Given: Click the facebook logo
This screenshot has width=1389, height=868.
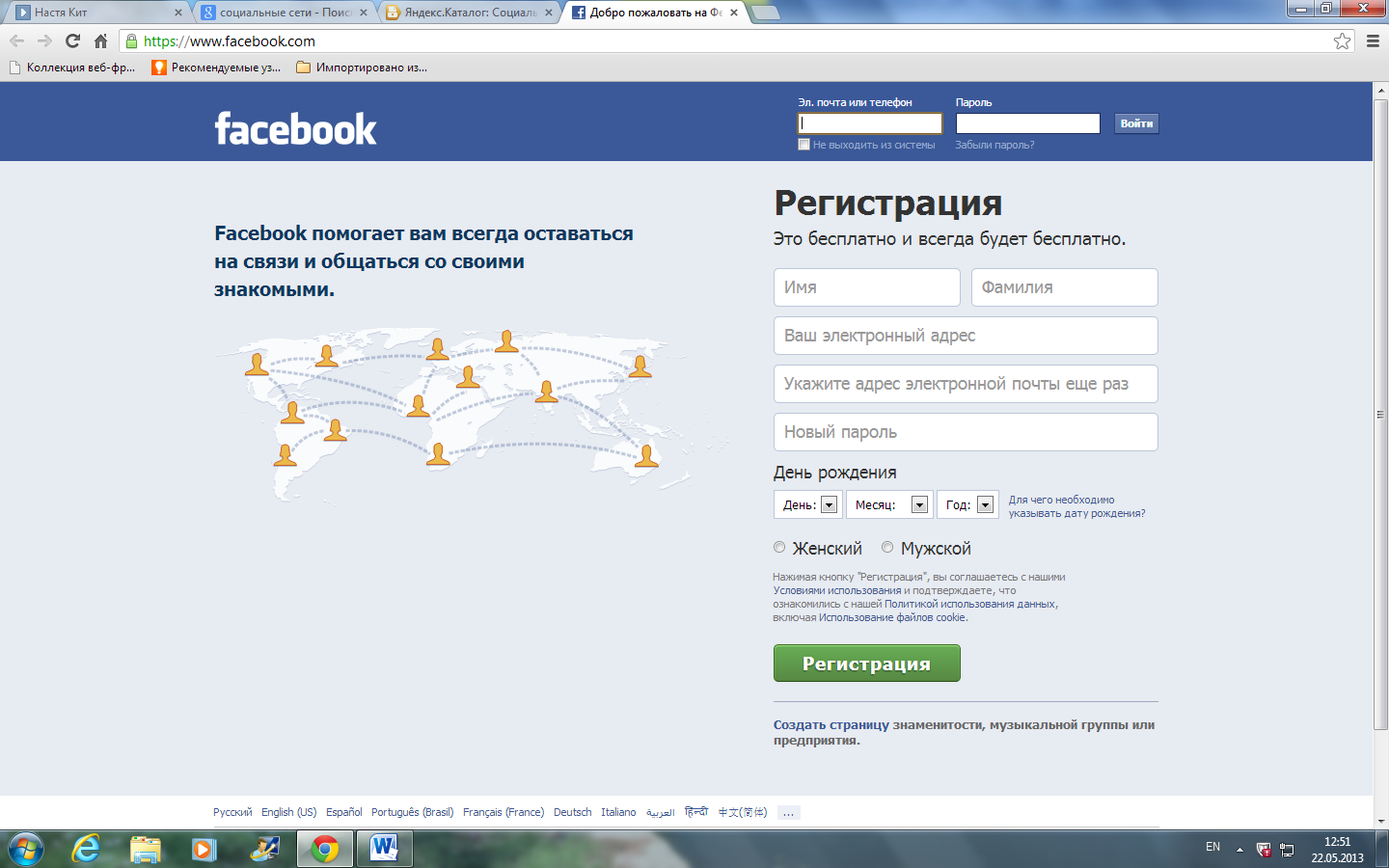Looking at the screenshot, I should coord(295,128).
